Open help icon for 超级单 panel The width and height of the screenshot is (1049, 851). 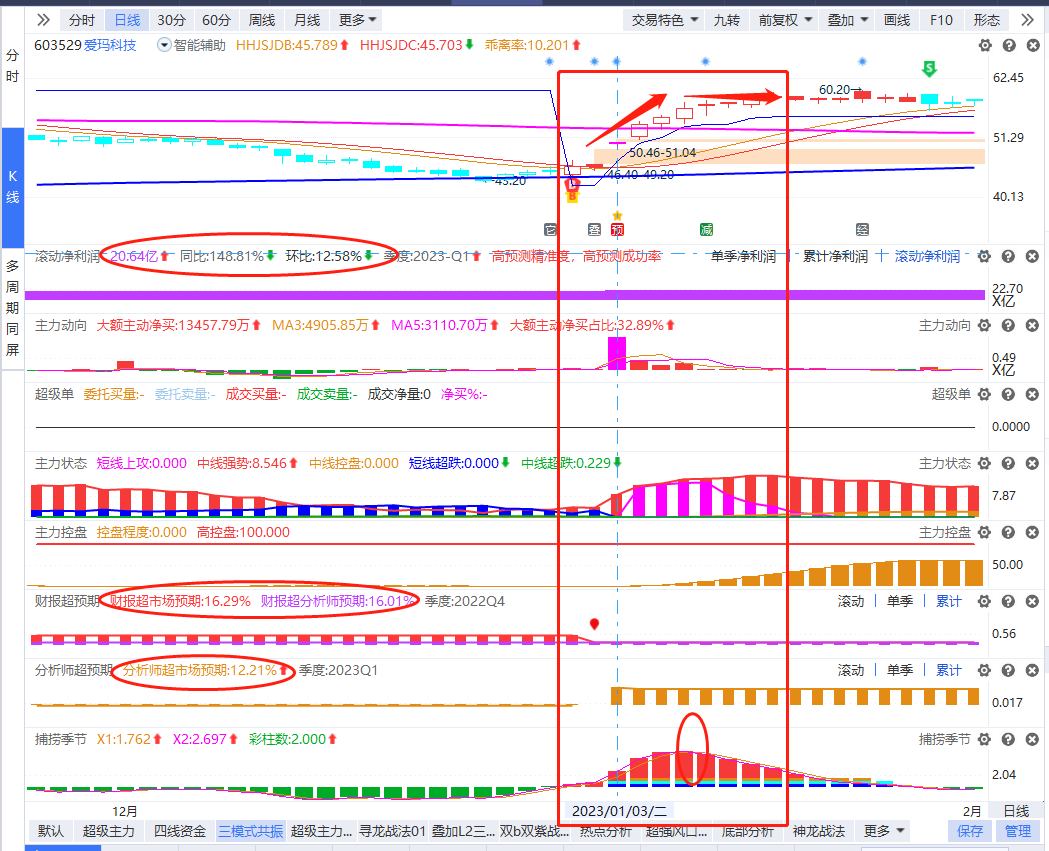[1008, 394]
